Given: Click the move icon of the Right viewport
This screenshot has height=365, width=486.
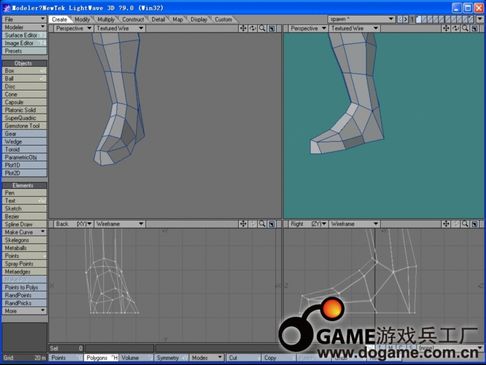Looking at the screenshot, I should point(446,224).
